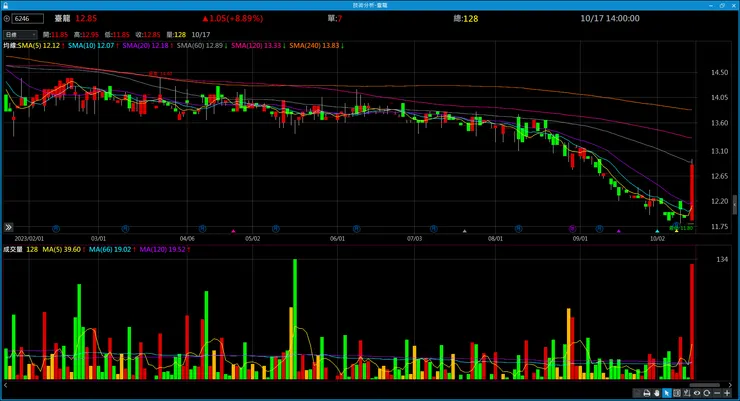Click the circular plus icon beside stock code

(x=7, y=18)
